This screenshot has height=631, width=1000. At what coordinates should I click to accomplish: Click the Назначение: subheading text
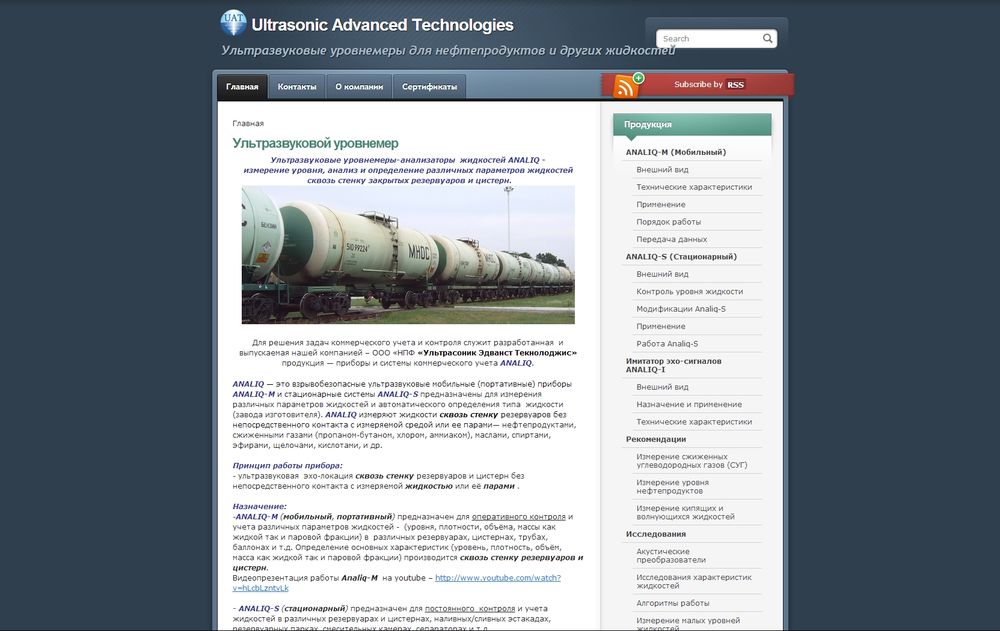[x=260, y=507]
